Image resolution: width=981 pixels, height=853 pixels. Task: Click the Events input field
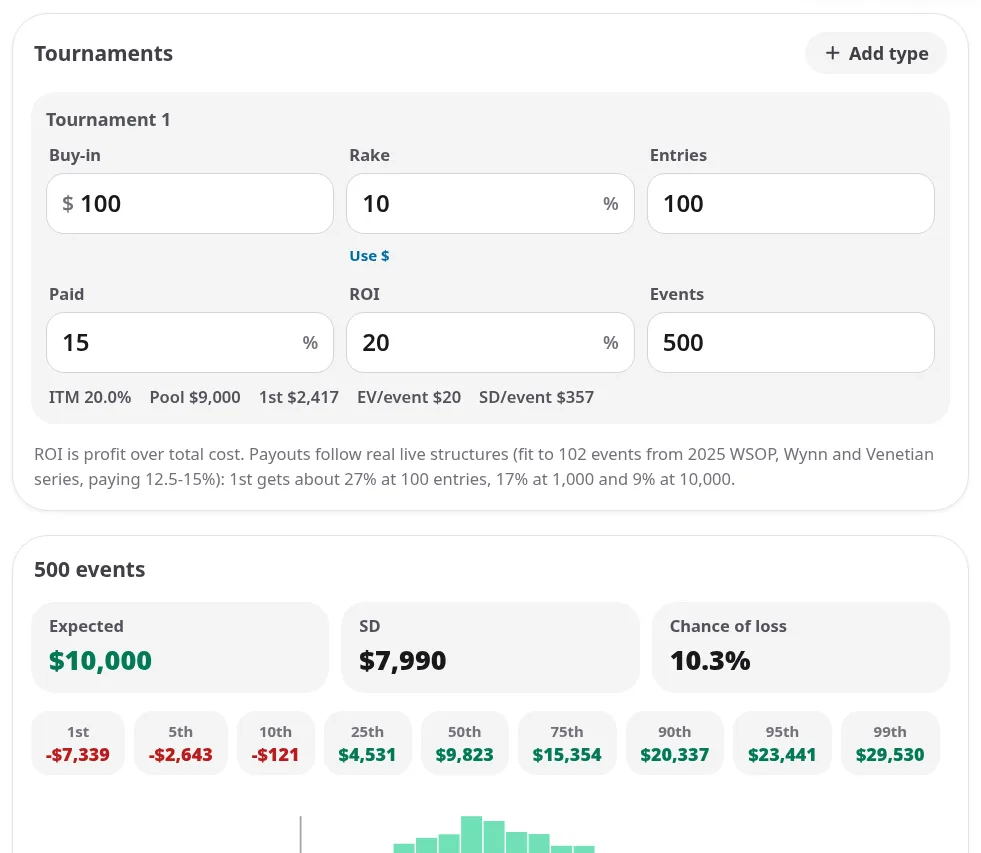click(x=791, y=342)
